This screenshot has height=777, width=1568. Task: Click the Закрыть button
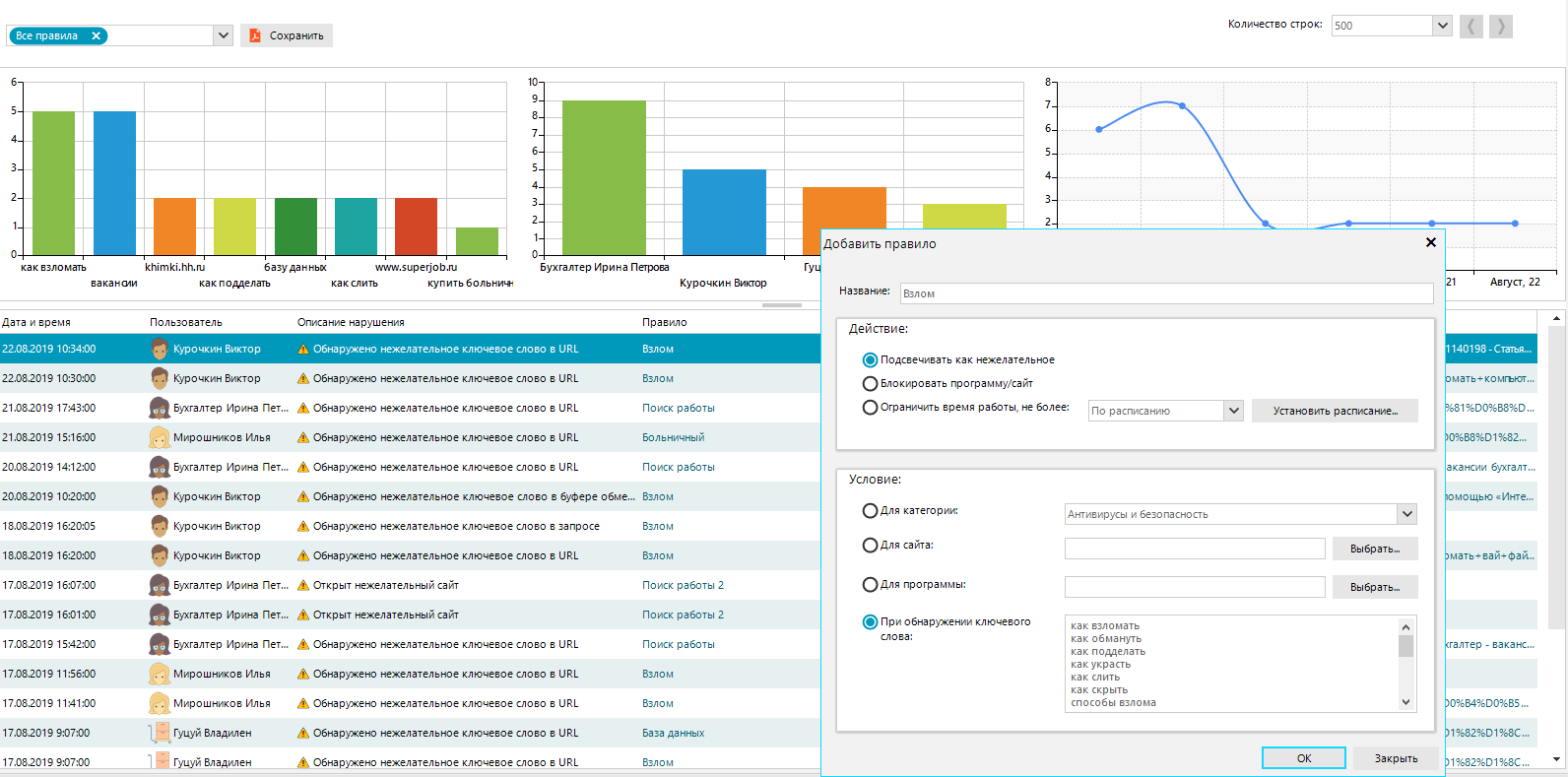[x=1396, y=758]
